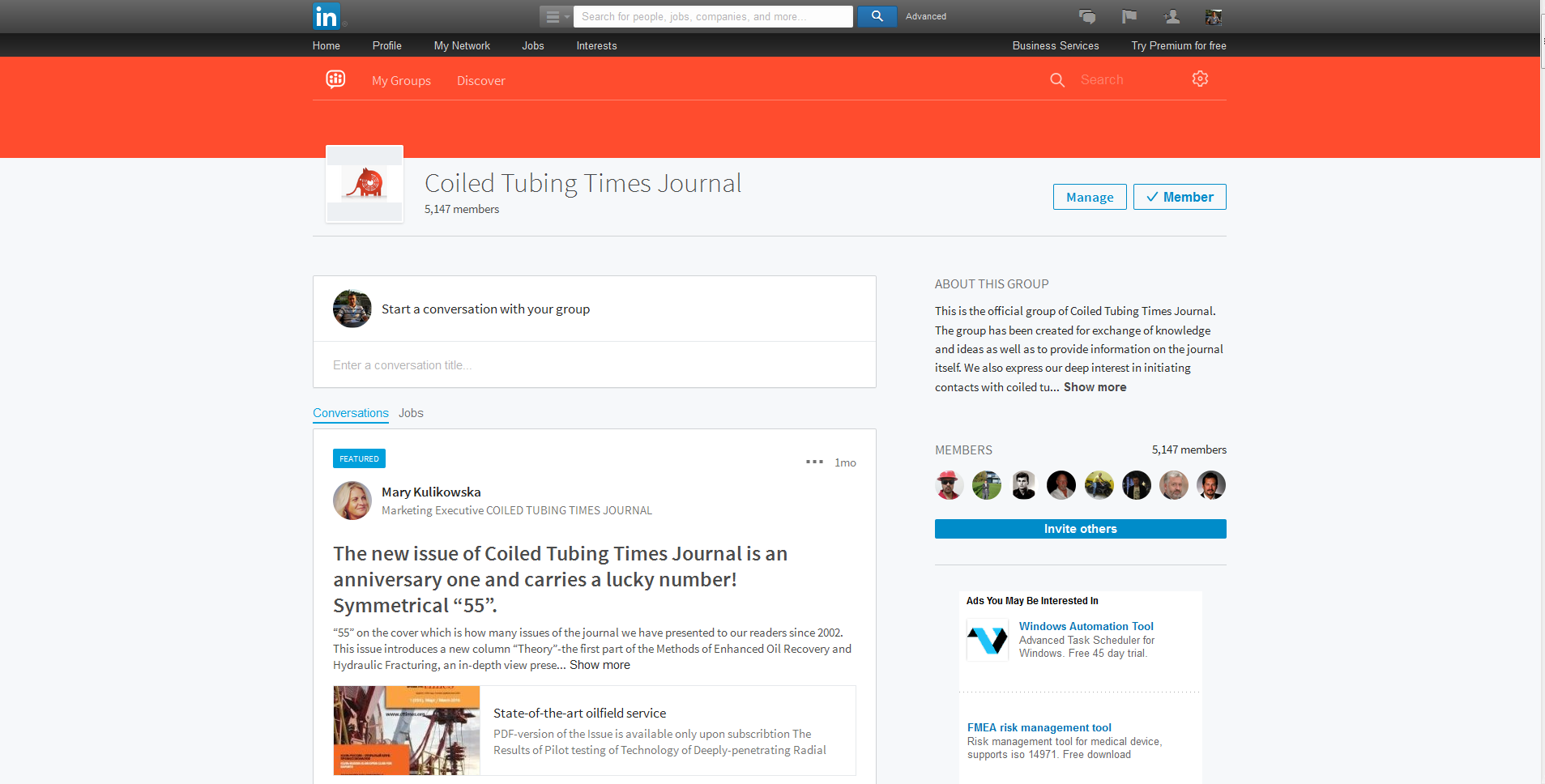Toggle the Member button
1545x784 pixels.
click(1180, 197)
